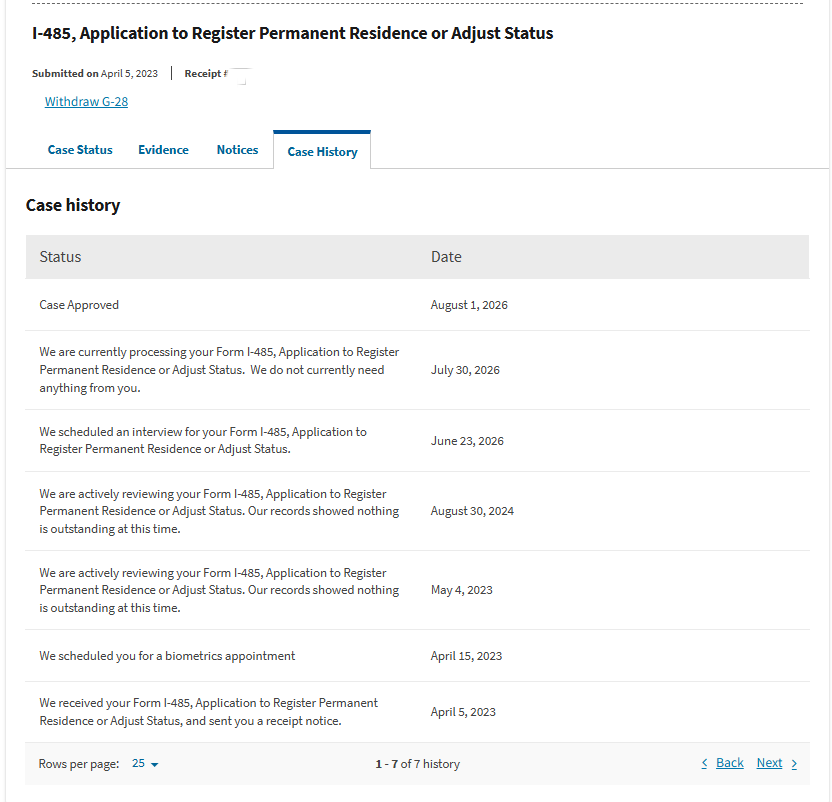Open the Notices tab
Viewport: 832px width, 802px height.
(x=237, y=150)
